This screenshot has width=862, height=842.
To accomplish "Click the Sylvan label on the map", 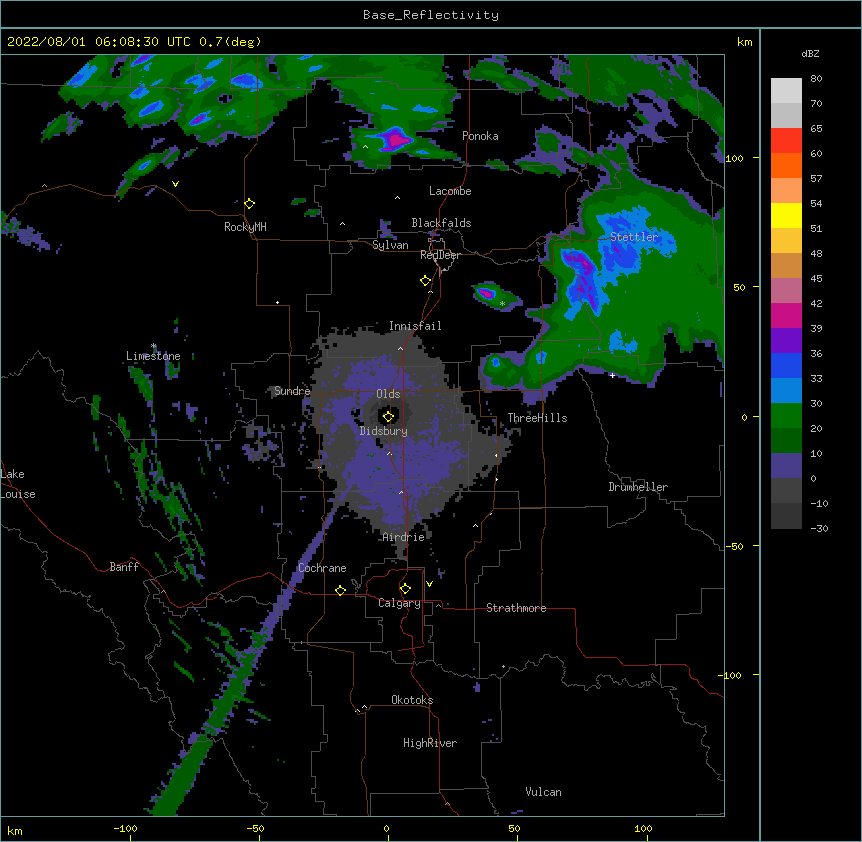I will pos(390,245).
